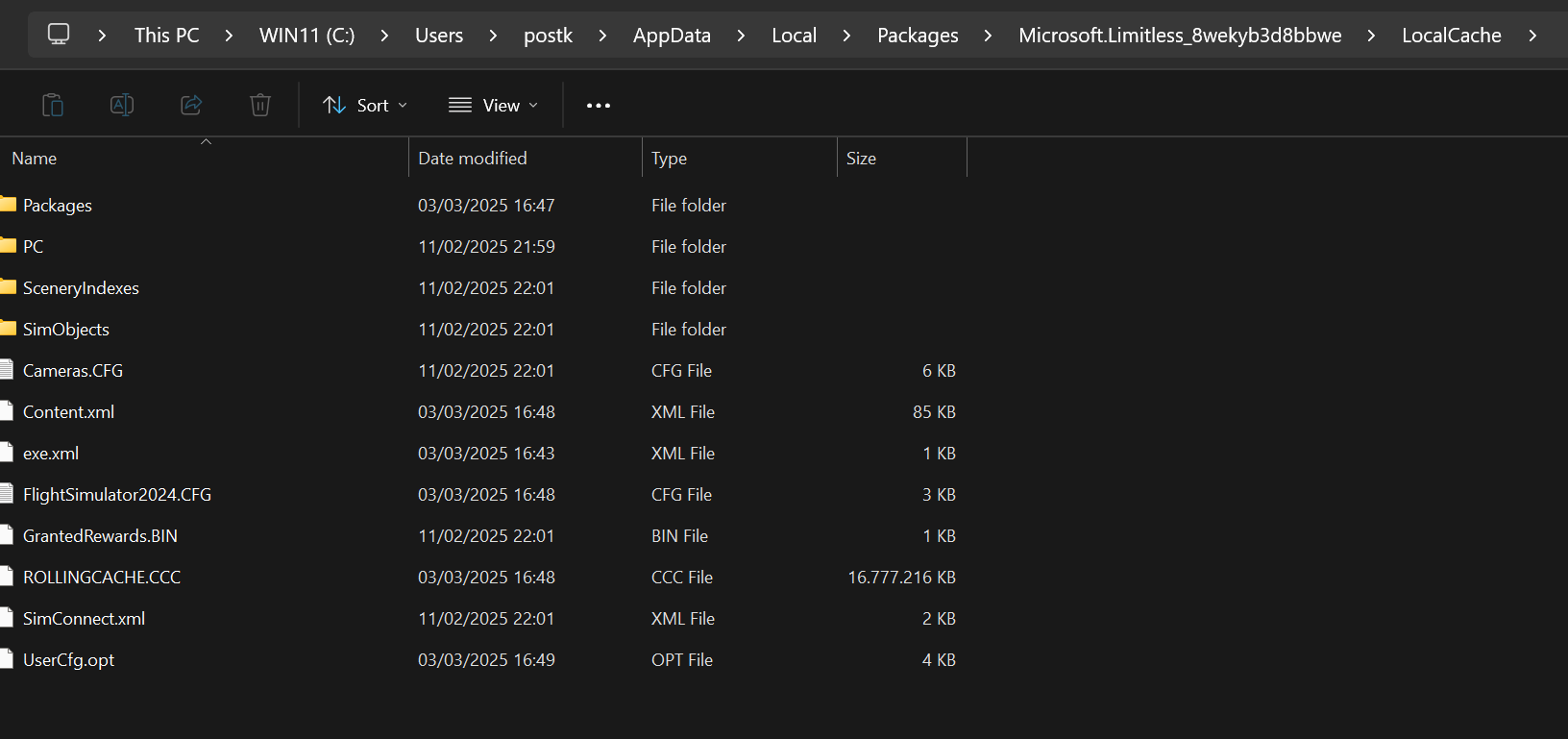Viewport: 1568px width, 739px height.
Task: Sort by Name column header
Action: 204,158
